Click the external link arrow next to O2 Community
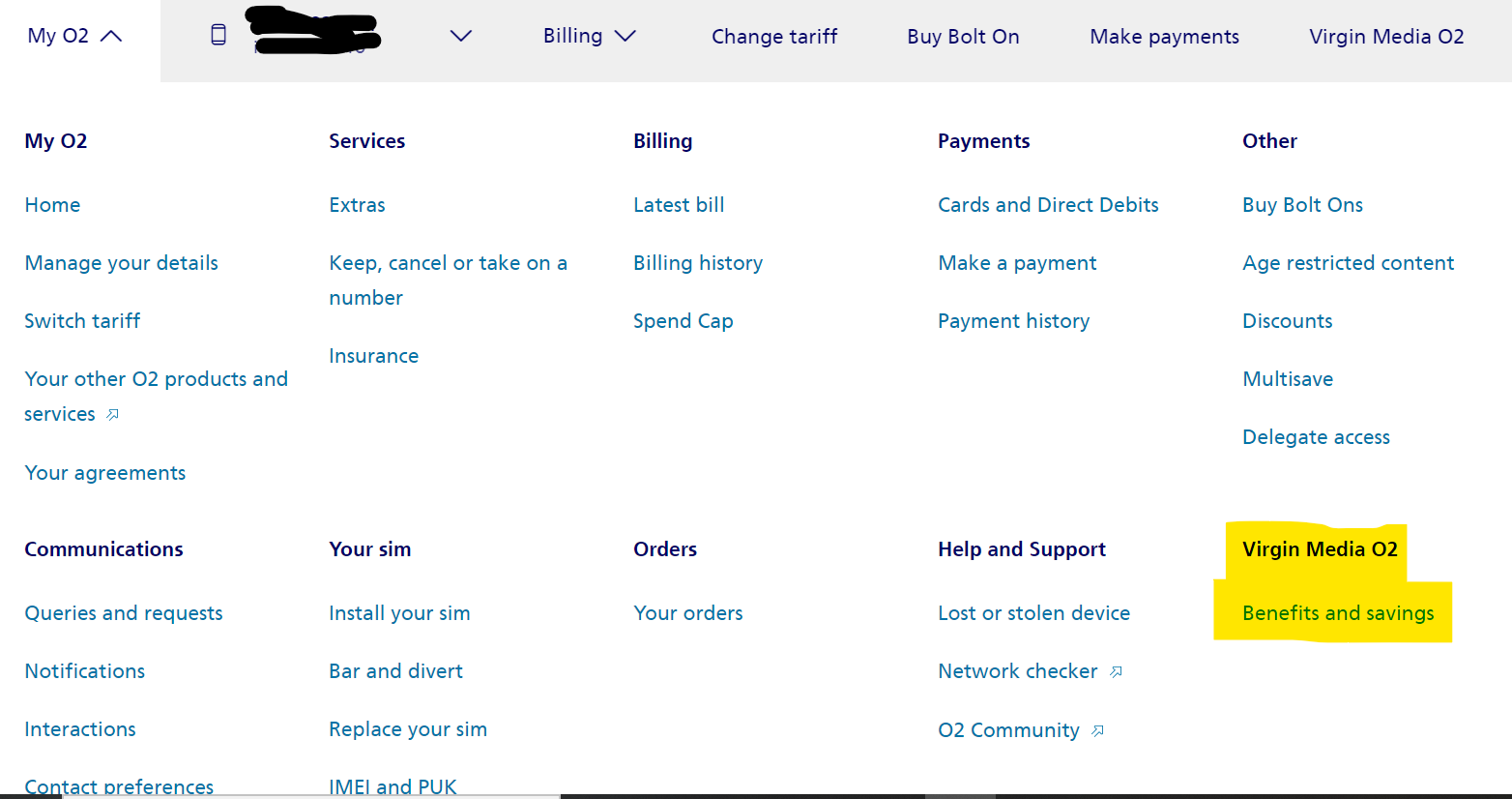The width and height of the screenshot is (1512, 799). pos(1097,731)
